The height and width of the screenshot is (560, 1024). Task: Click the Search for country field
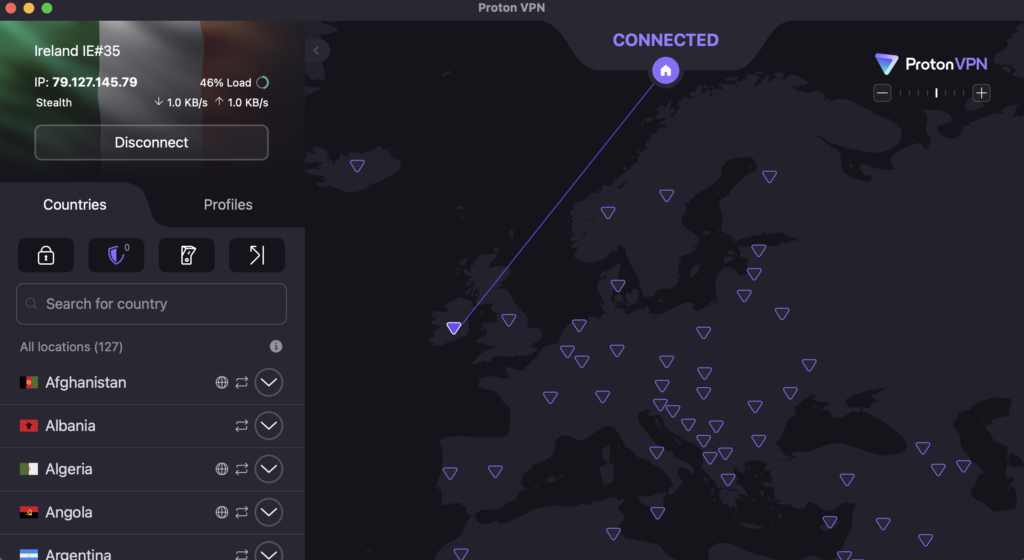[152, 303]
